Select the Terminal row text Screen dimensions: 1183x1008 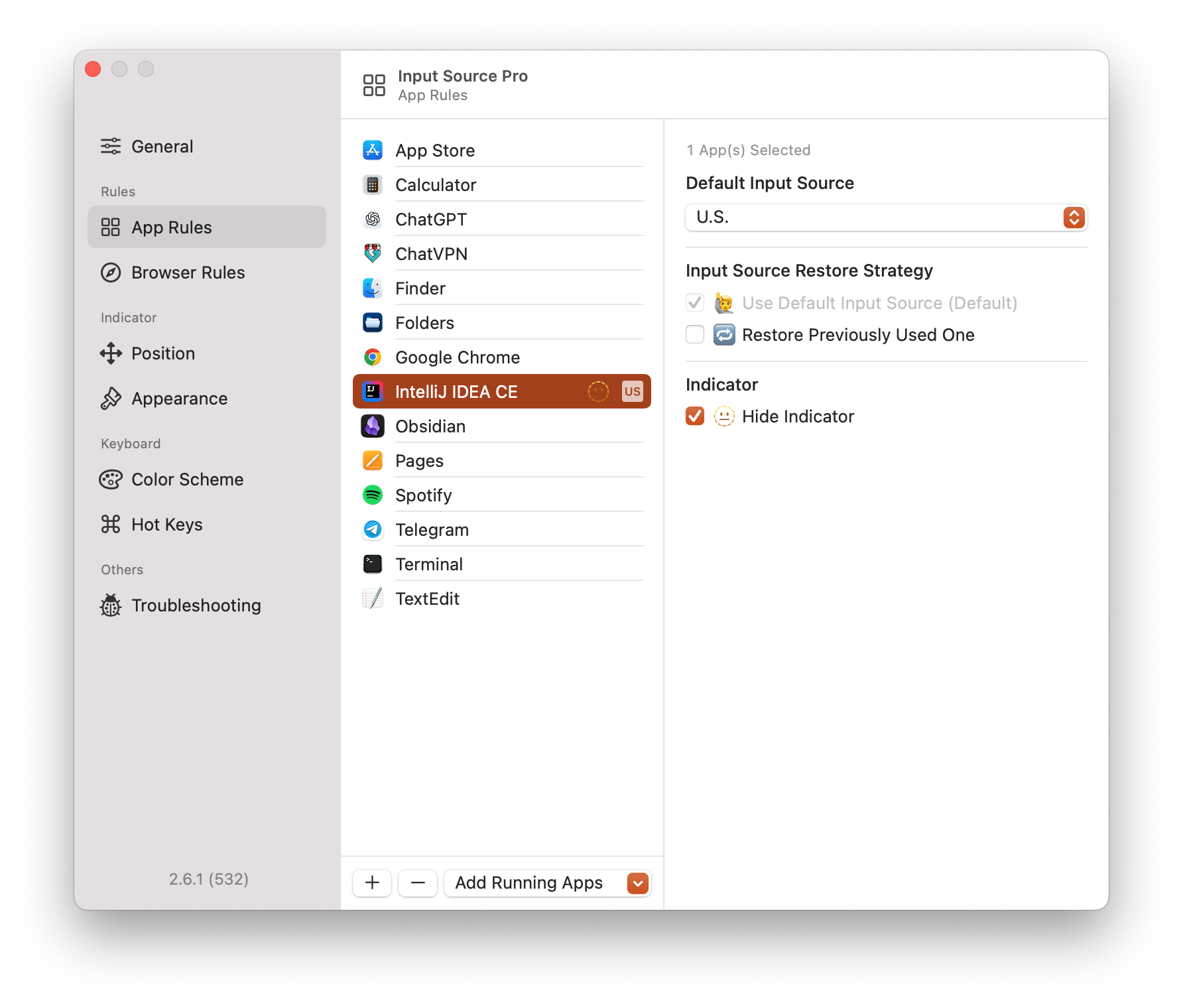pos(429,564)
